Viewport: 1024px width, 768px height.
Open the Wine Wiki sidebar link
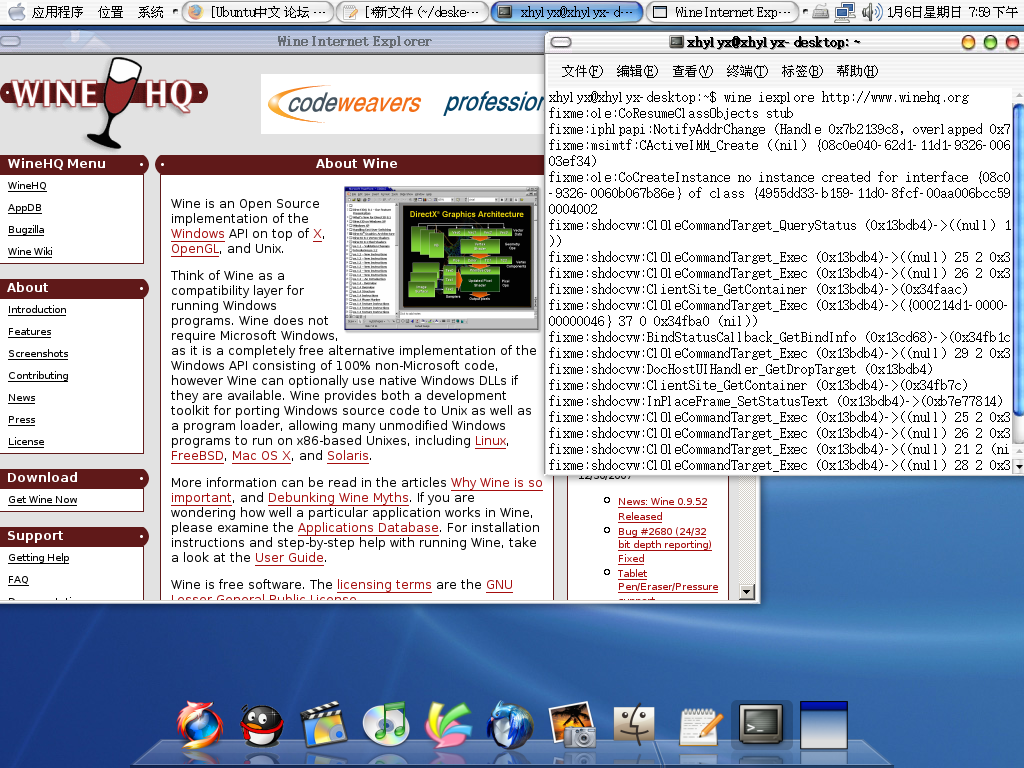(x=30, y=251)
